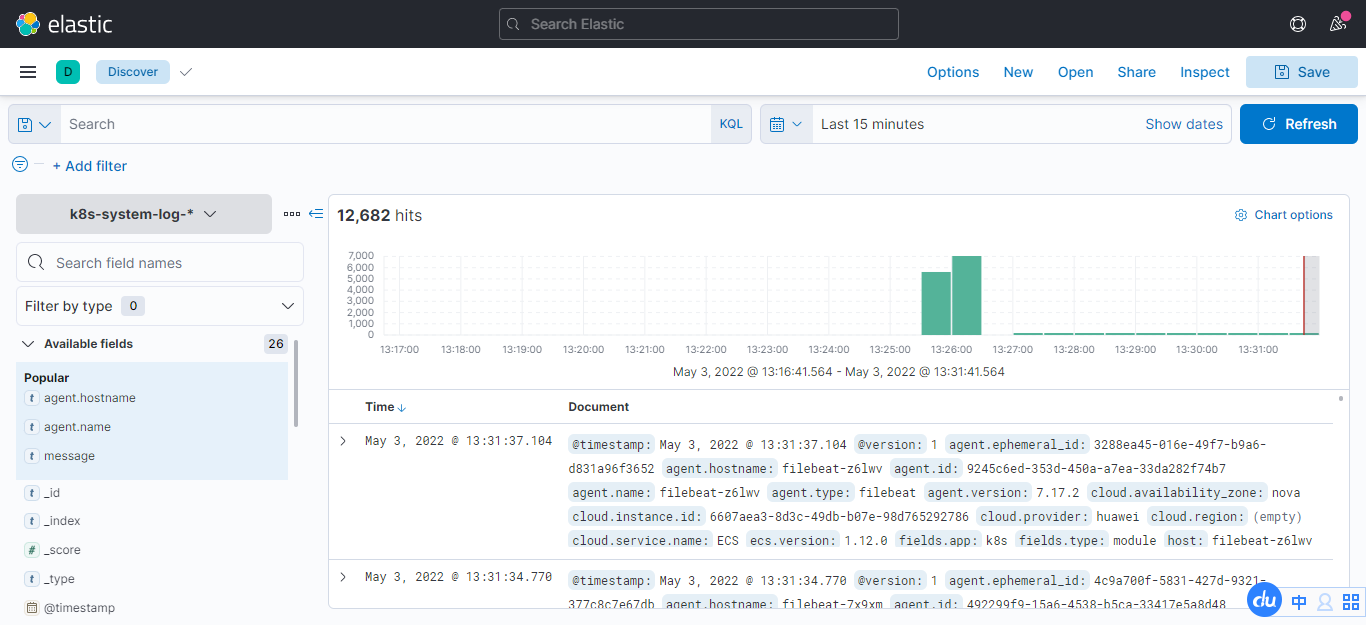
Task: Click Add filter link
Action: (x=89, y=166)
